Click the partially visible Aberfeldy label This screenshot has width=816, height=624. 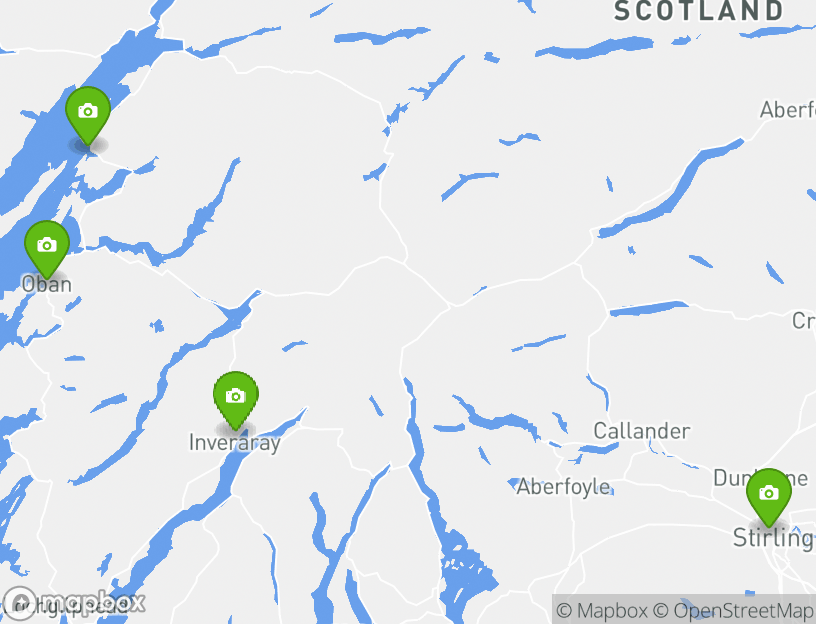tap(787, 110)
